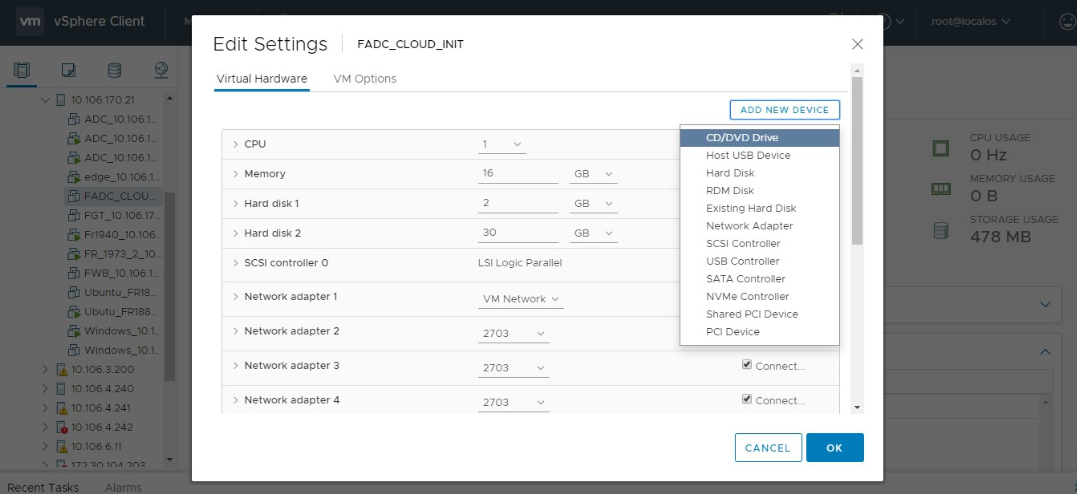
Task: Select CD/DVD Drive from the device menu
Action: click(742, 138)
